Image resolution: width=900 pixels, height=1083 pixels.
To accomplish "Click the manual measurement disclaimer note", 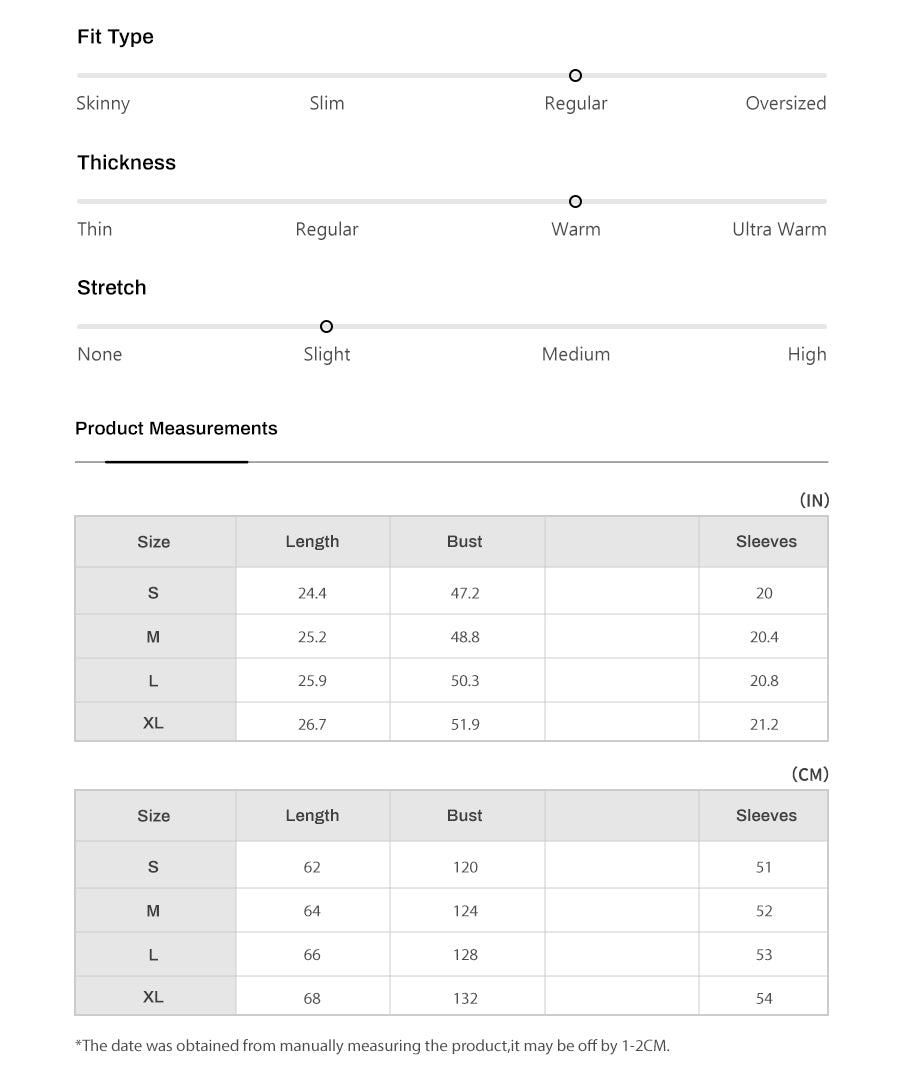I will (372, 1046).
